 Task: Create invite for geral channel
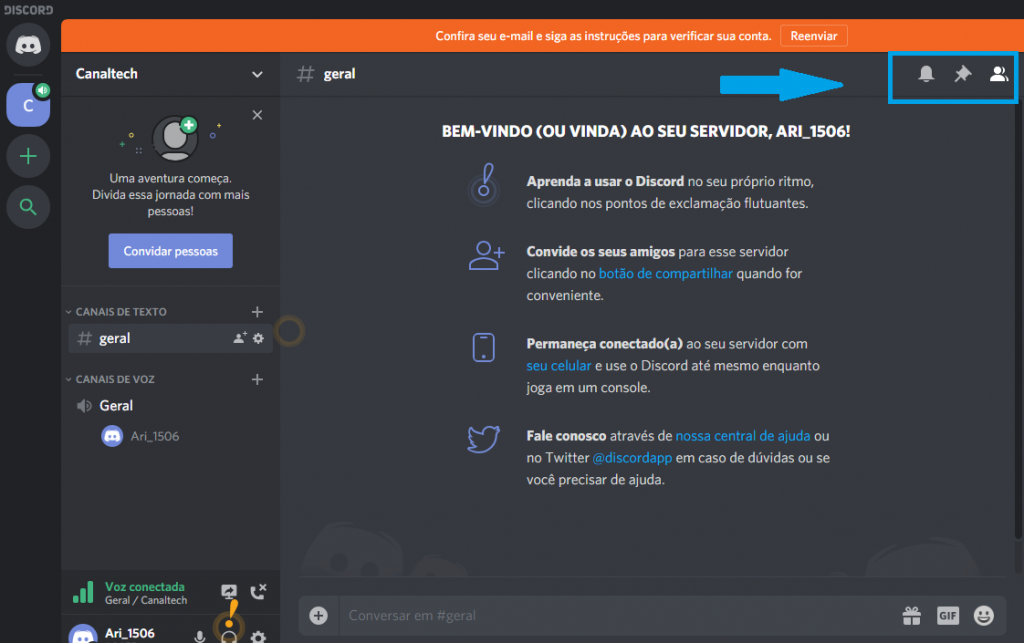(x=240, y=337)
